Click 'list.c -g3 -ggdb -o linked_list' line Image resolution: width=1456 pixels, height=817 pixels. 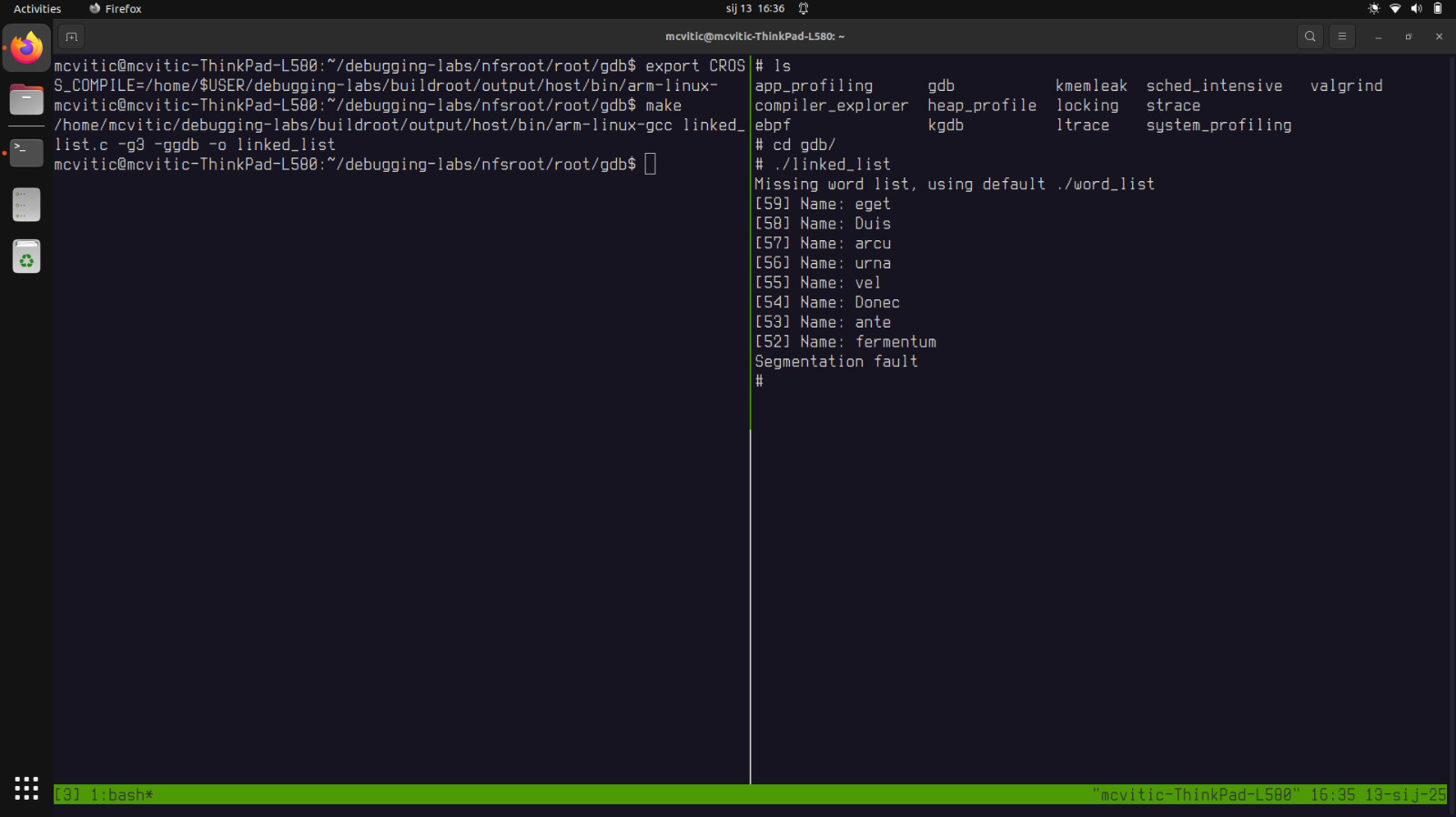click(x=195, y=145)
